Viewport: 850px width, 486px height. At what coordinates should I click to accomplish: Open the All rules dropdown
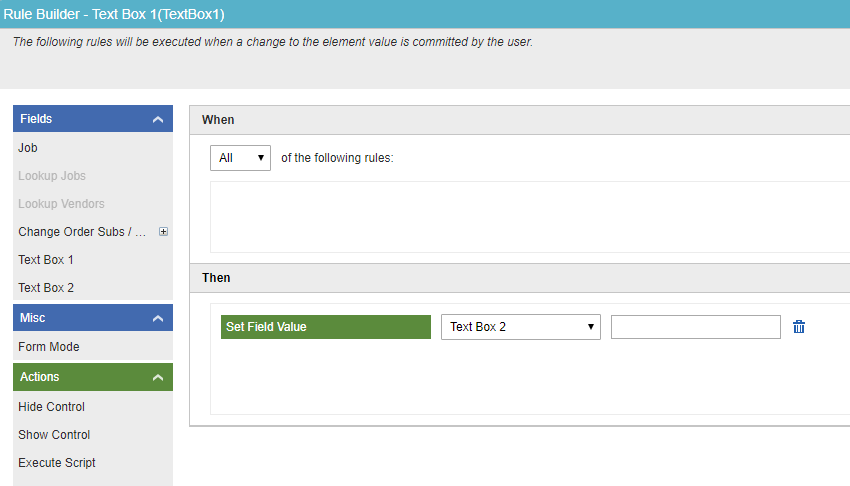click(x=240, y=158)
